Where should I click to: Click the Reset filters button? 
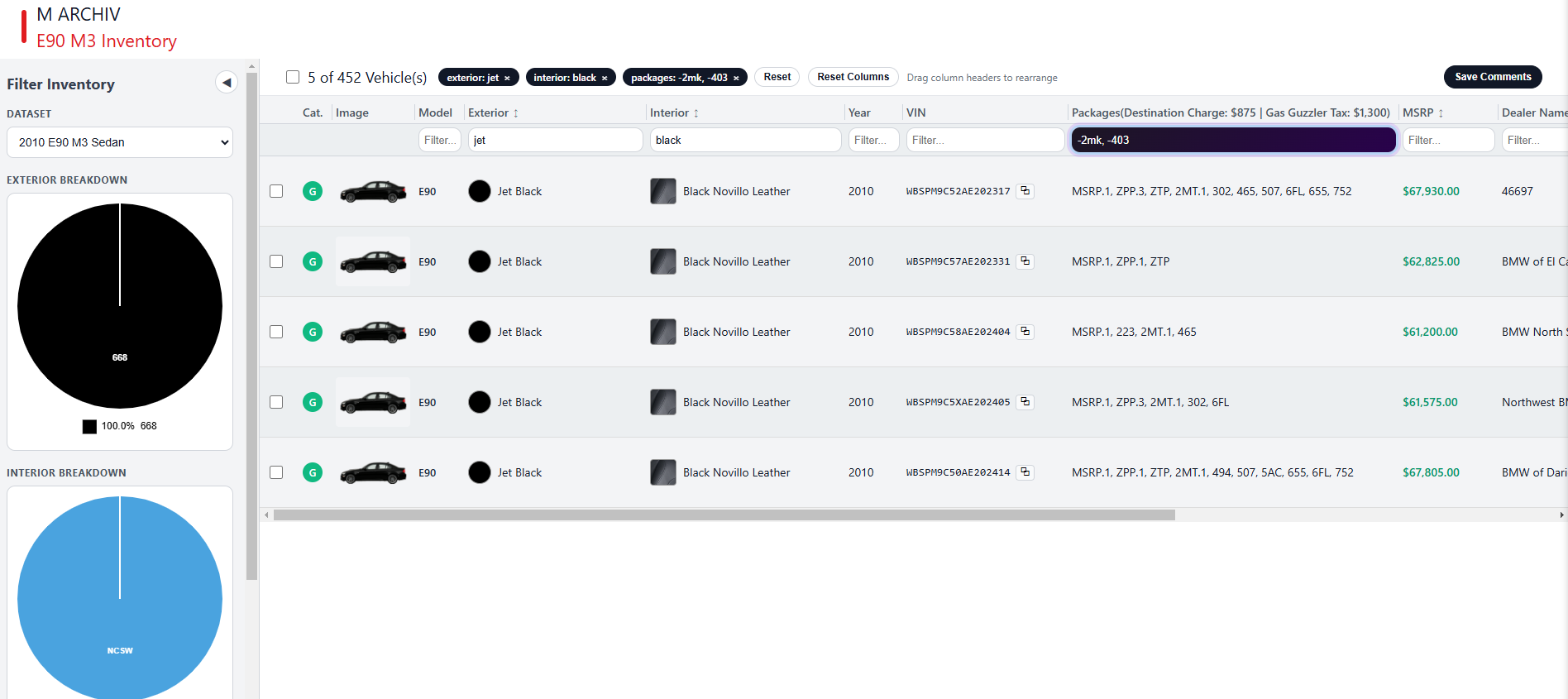pos(777,77)
